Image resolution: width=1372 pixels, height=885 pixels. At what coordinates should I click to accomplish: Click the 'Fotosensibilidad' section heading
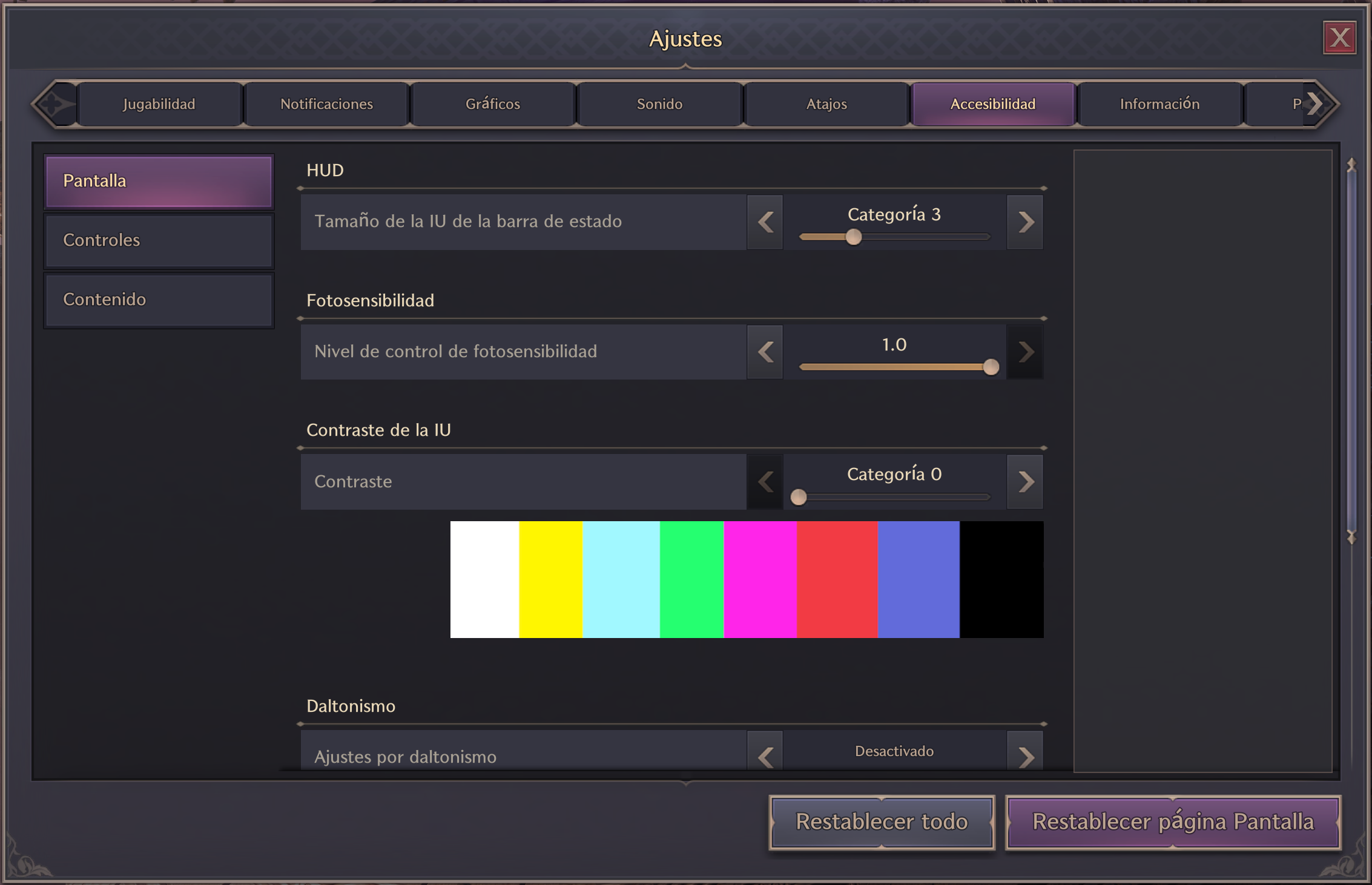pyautogui.click(x=370, y=300)
